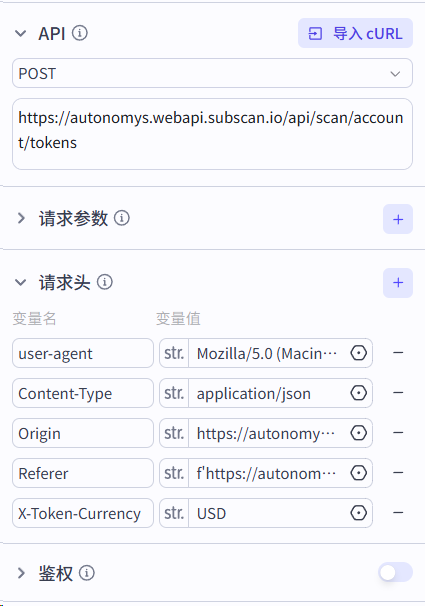Expand the 请求参数 section
Viewport: 425px width, 606px height.
click(x=21, y=218)
